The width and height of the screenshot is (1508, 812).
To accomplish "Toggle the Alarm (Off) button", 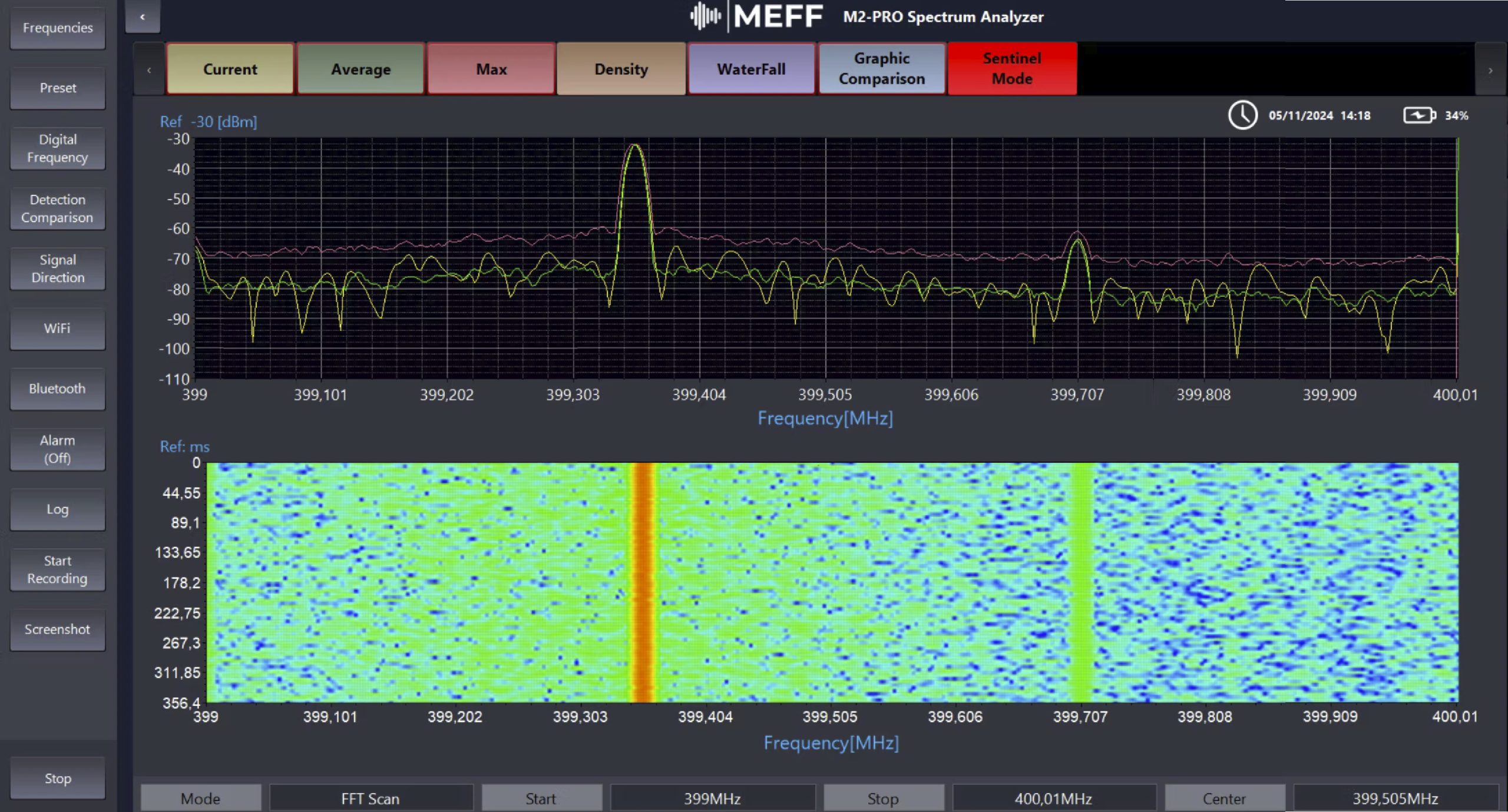I will coord(58,449).
